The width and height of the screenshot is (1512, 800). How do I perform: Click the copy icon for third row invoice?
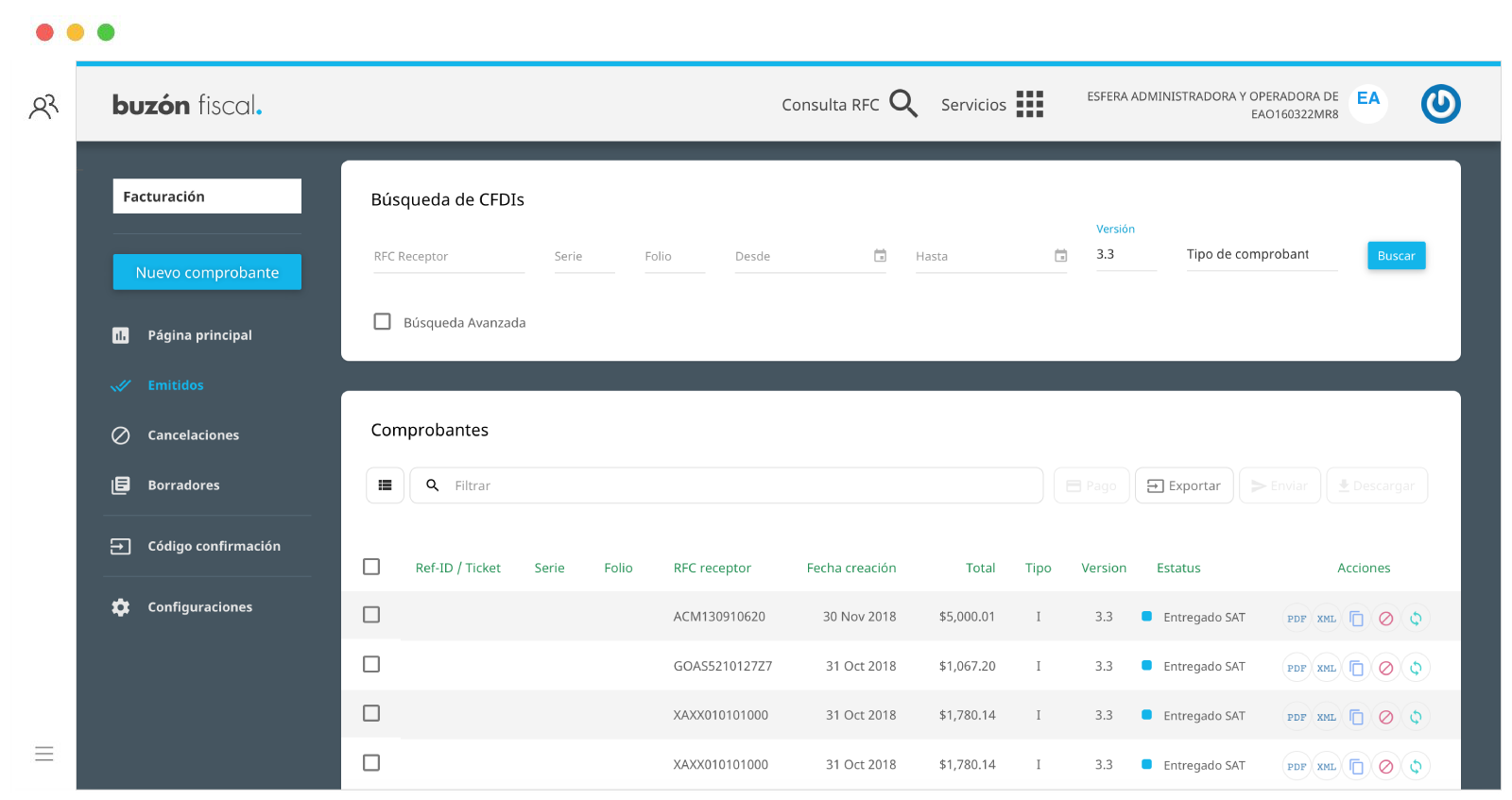pos(1356,717)
